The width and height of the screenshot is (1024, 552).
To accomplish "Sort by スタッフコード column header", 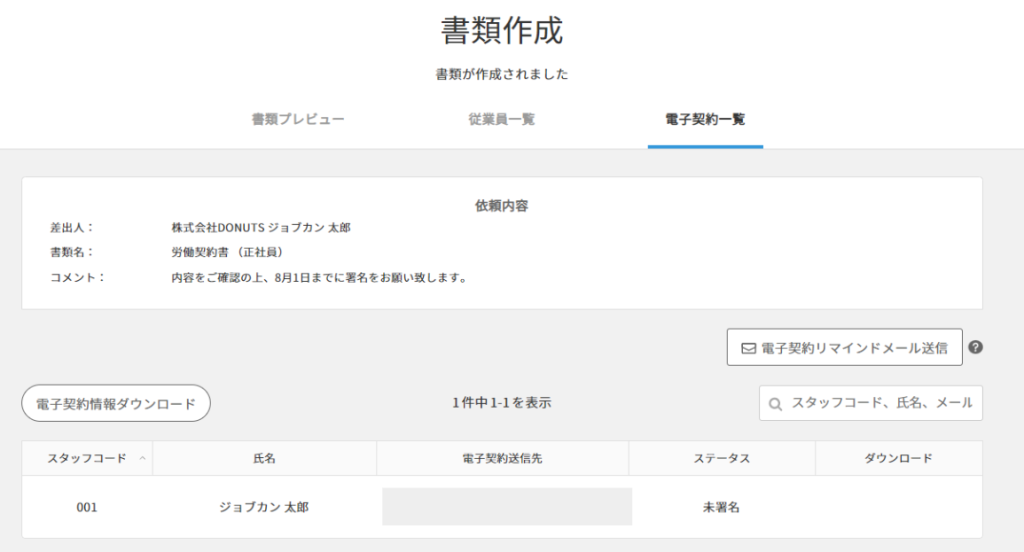I will point(87,459).
